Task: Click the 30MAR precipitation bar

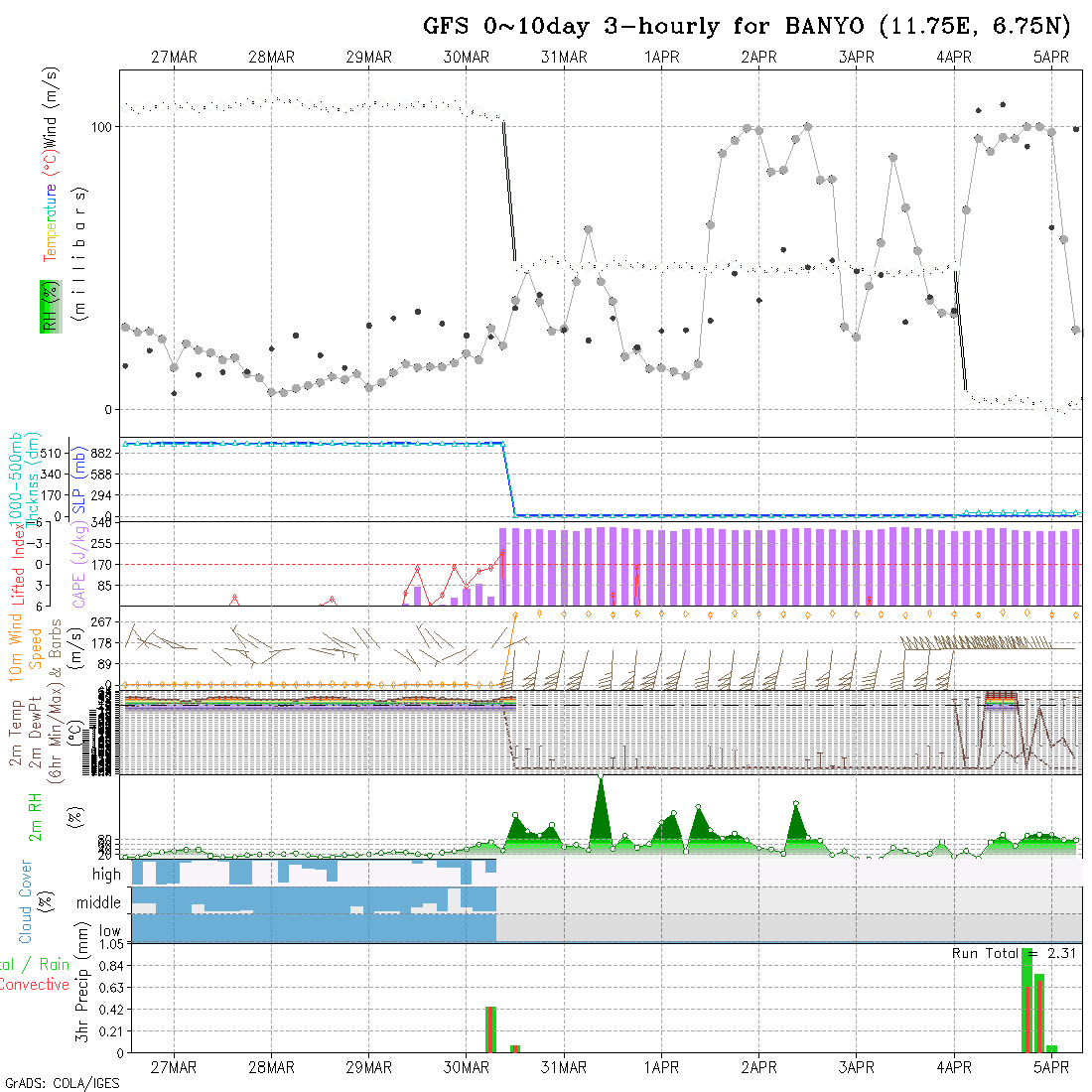Action: coord(490,1028)
